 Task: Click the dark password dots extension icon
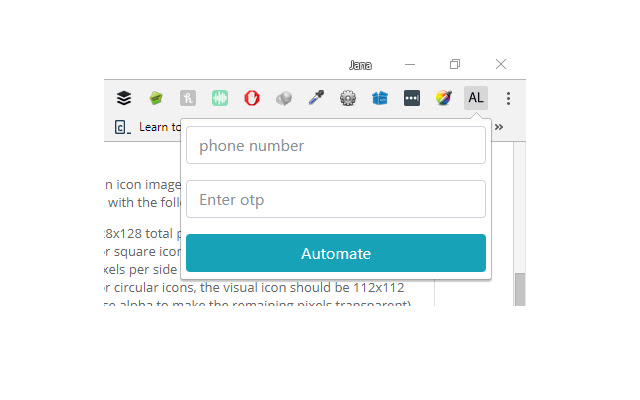[412, 98]
